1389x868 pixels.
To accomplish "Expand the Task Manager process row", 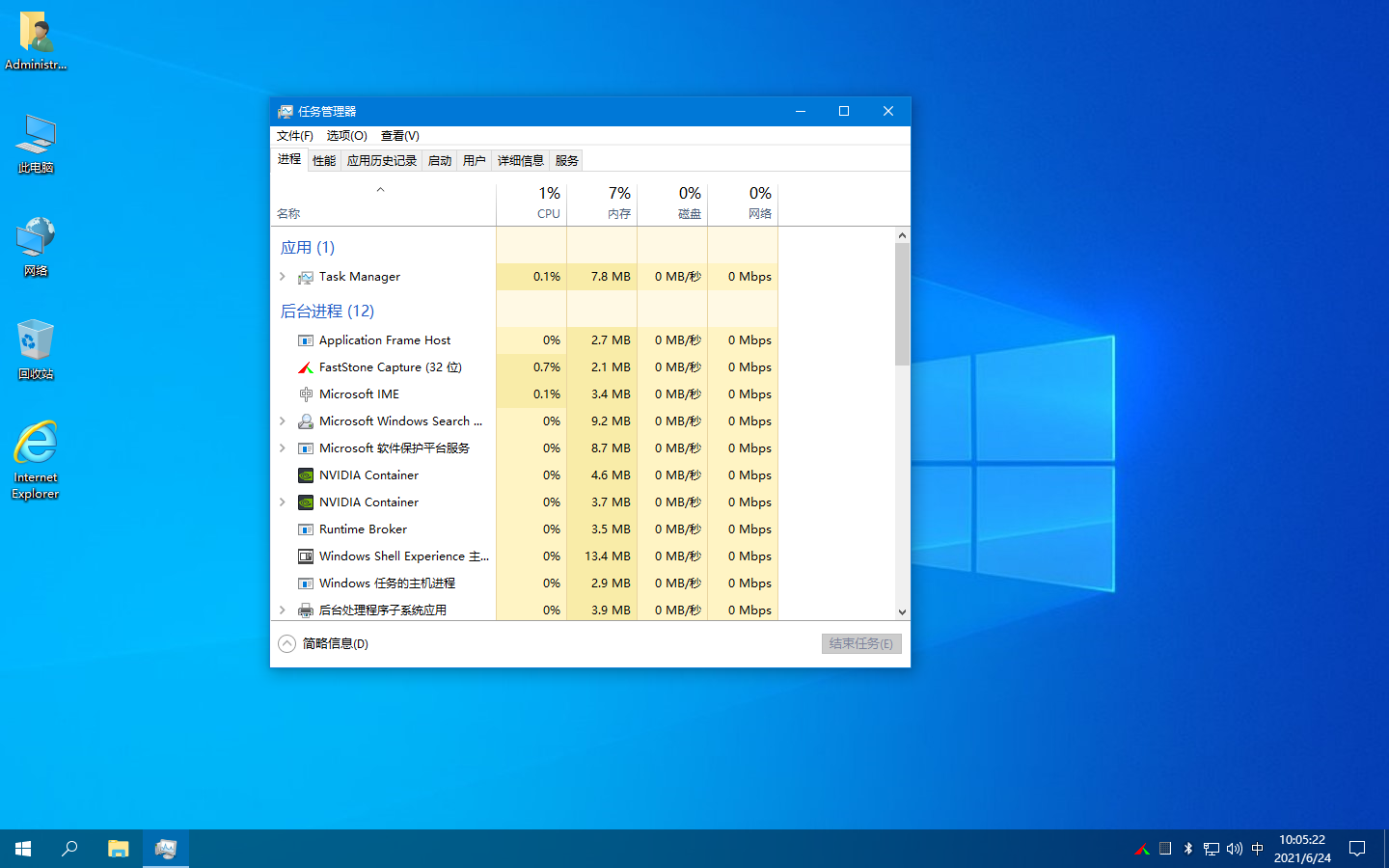I will (x=283, y=277).
